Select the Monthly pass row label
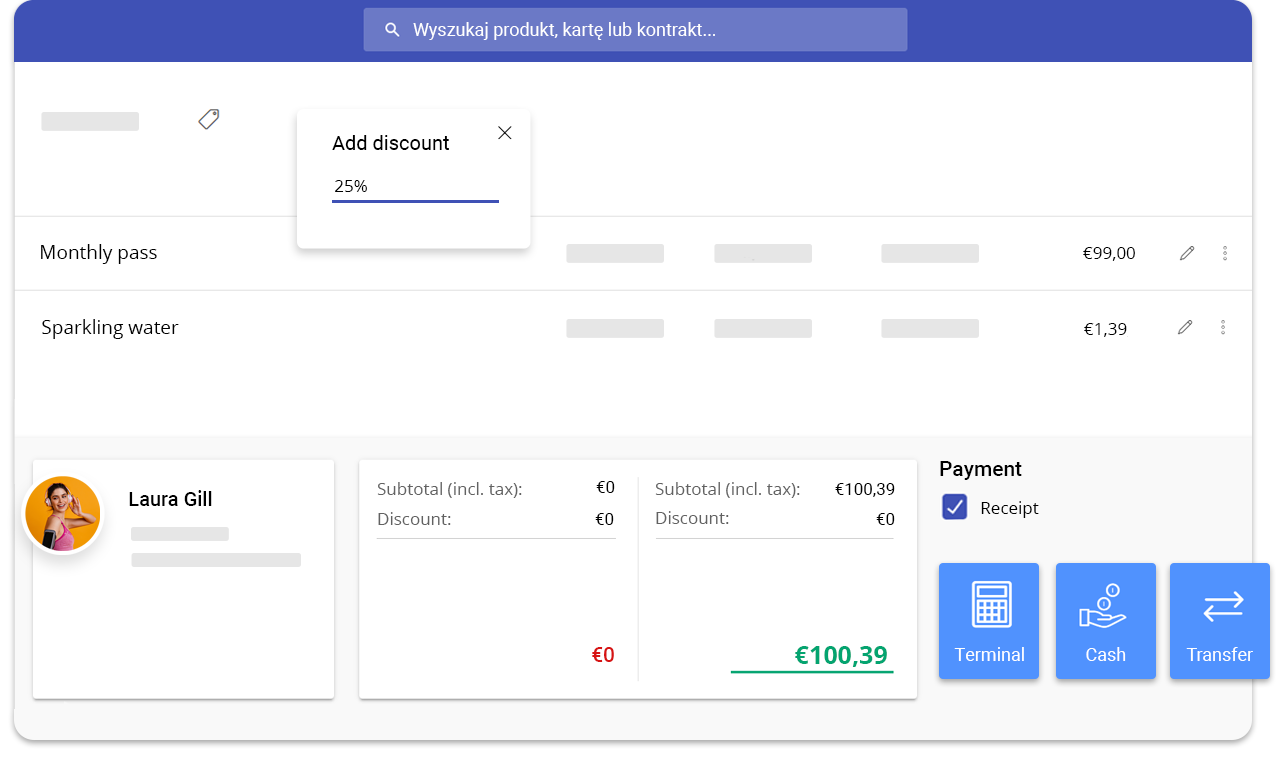The image size is (1287, 762). click(98, 252)
